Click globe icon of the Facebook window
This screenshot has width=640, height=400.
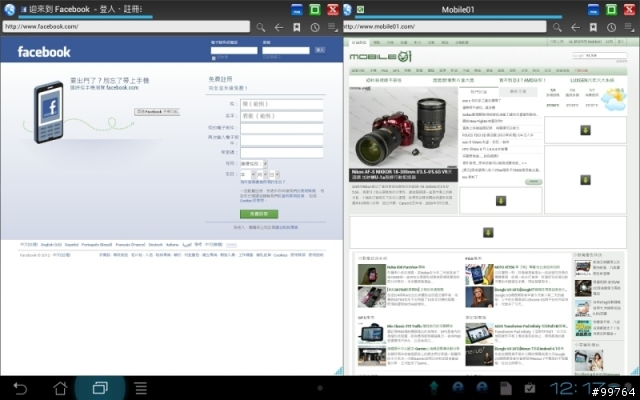click(9, 9)
